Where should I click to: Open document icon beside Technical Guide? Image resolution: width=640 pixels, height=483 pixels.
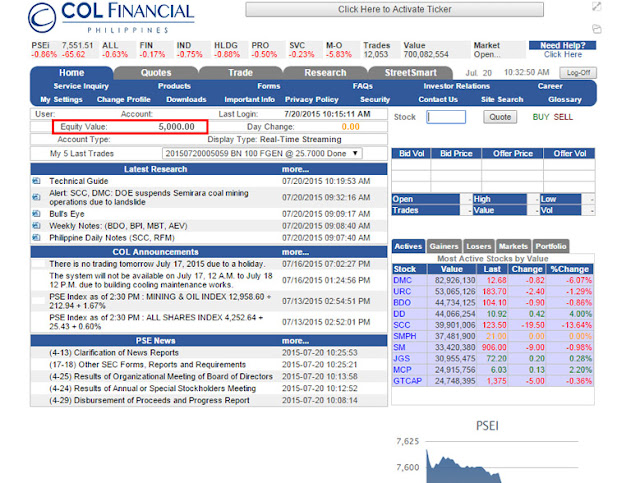tap(36, 181)
